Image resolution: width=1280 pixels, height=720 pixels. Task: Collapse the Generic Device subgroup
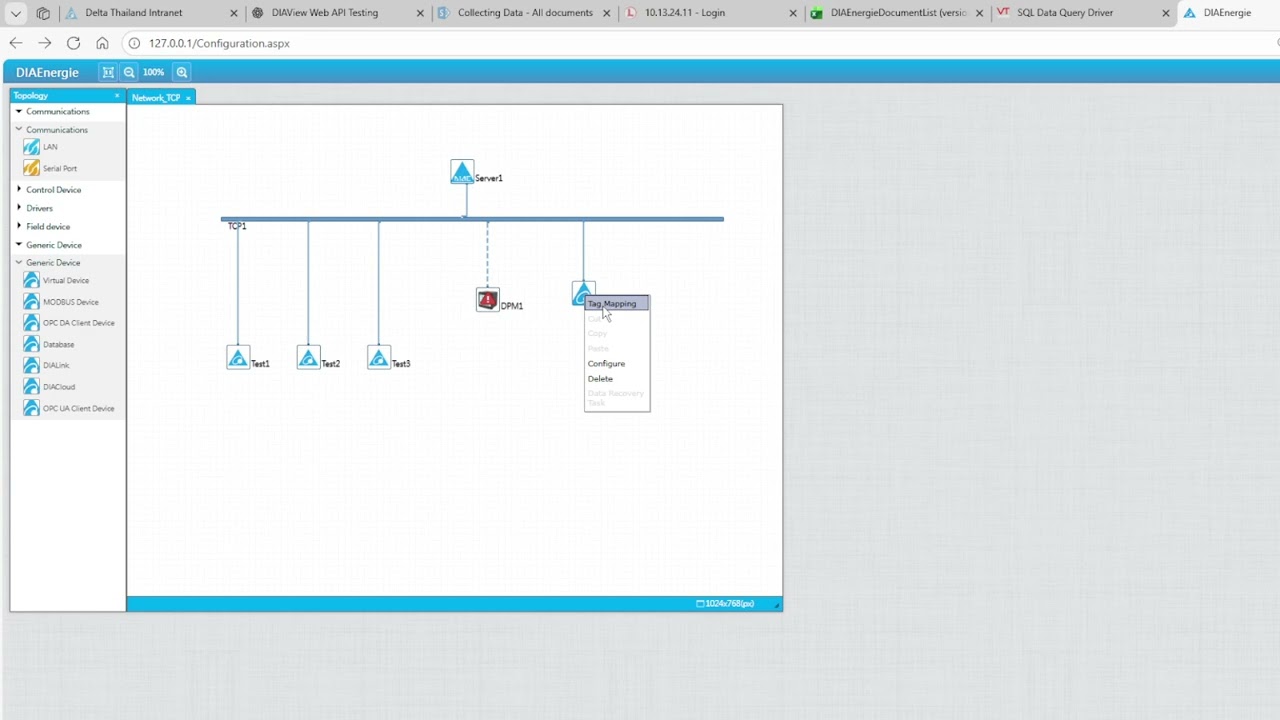coord(19,262)
